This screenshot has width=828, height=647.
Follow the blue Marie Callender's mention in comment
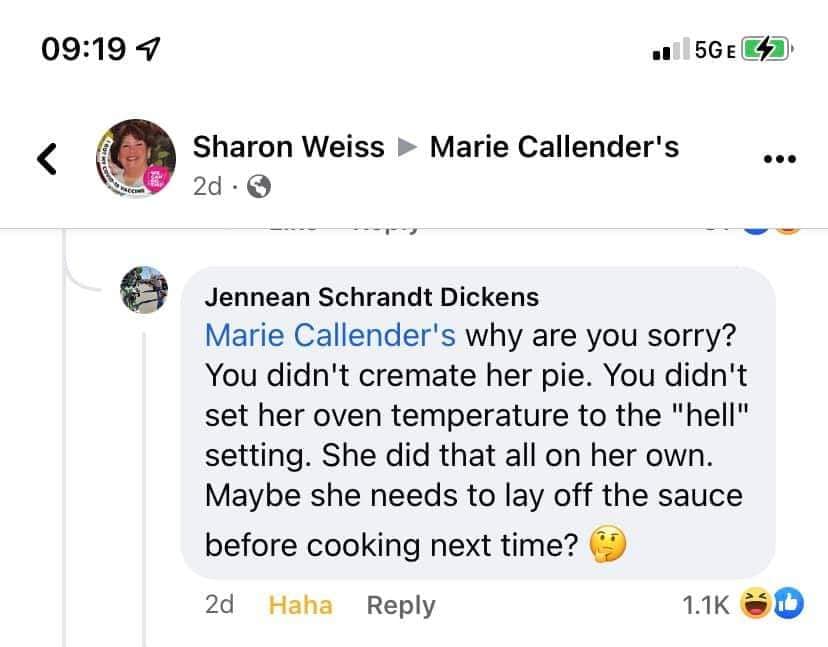pyautogui.click(x=330, y=334)
